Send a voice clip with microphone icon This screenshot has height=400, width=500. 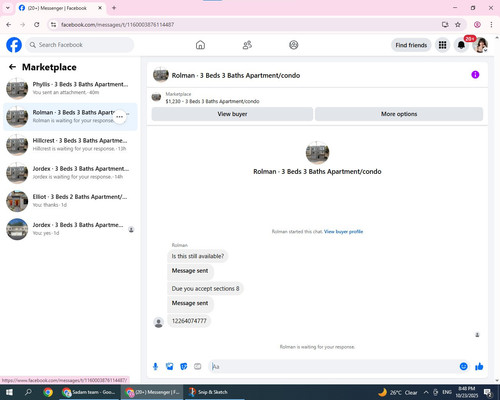(155, 367)
